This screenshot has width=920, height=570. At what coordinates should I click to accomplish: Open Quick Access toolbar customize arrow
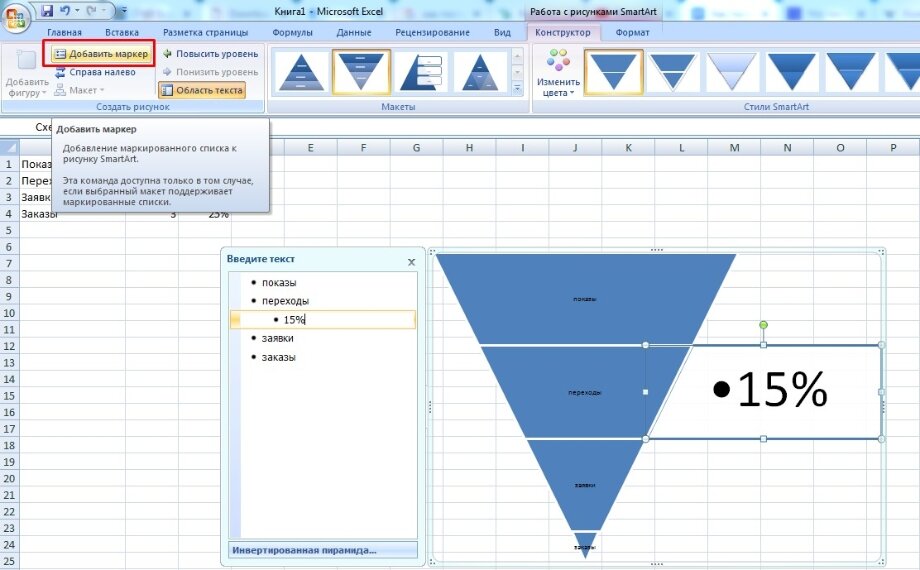pos(124,11)
